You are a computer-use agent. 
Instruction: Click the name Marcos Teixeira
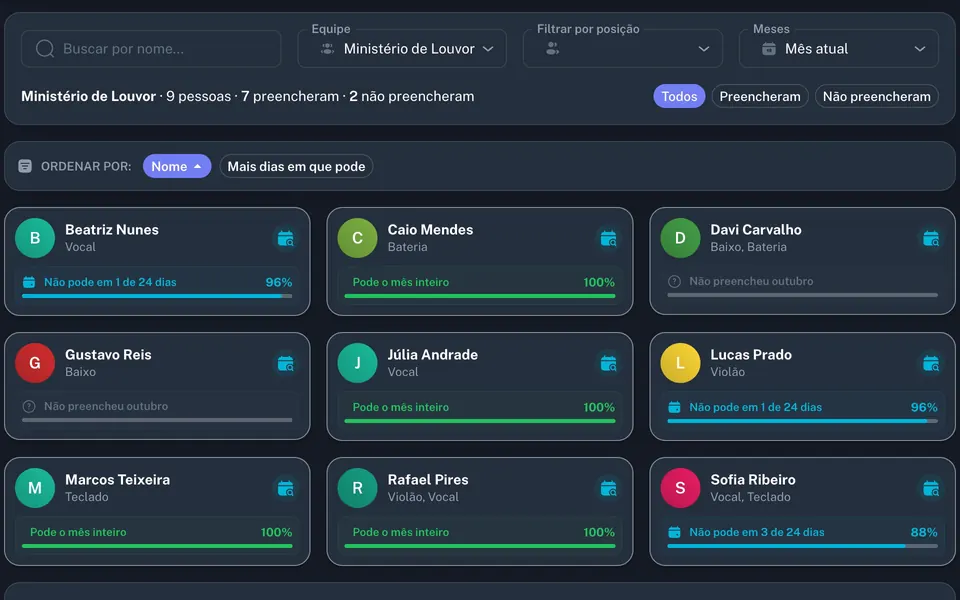[118, 479]
